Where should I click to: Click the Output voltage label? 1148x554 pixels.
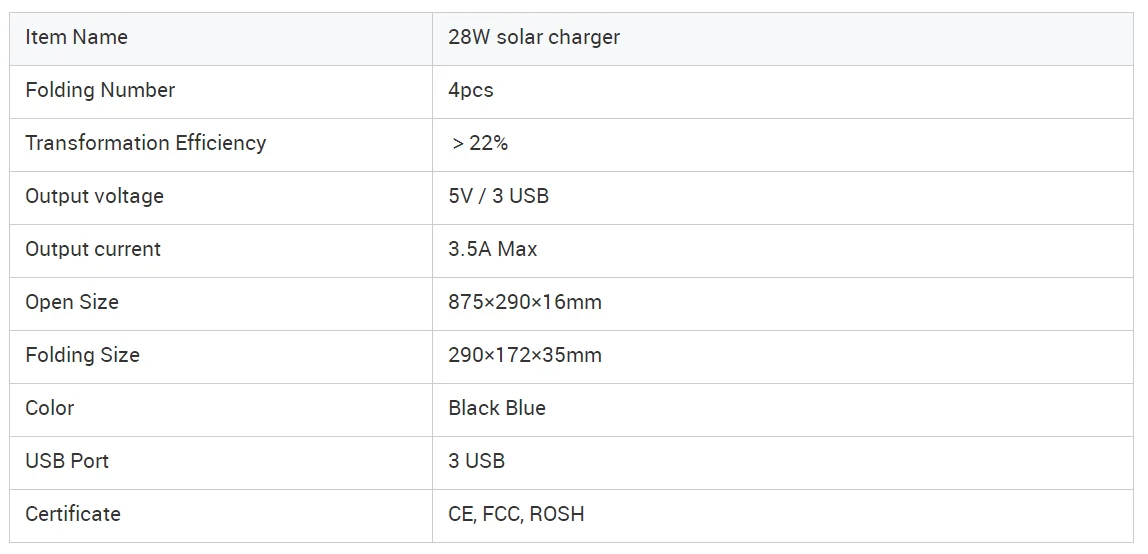coord(94,197)
